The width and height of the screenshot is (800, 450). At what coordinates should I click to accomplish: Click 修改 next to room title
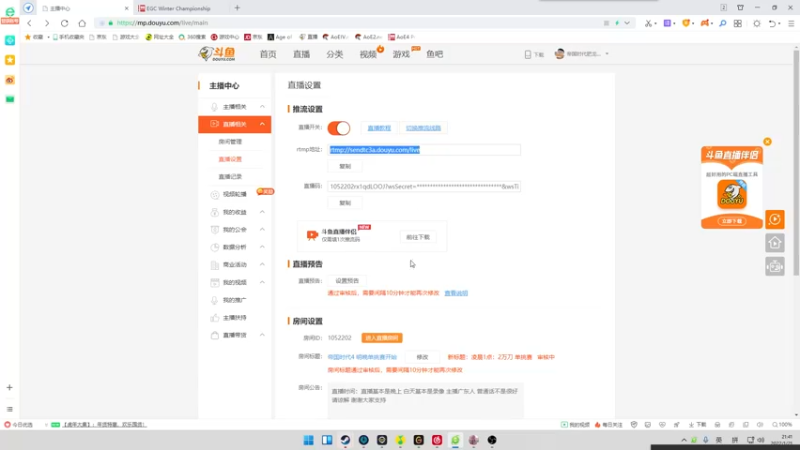click(x=422, y=357)
